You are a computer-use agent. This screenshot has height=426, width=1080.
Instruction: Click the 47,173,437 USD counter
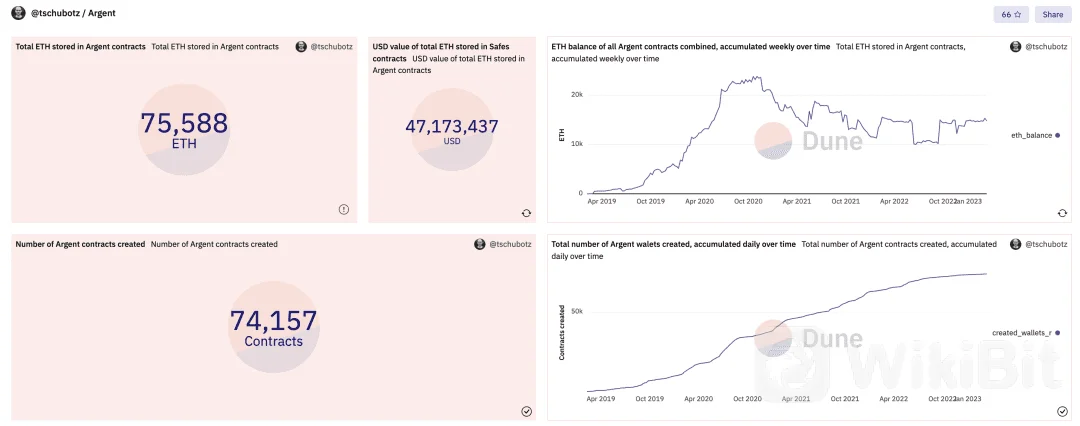(452, 132)
